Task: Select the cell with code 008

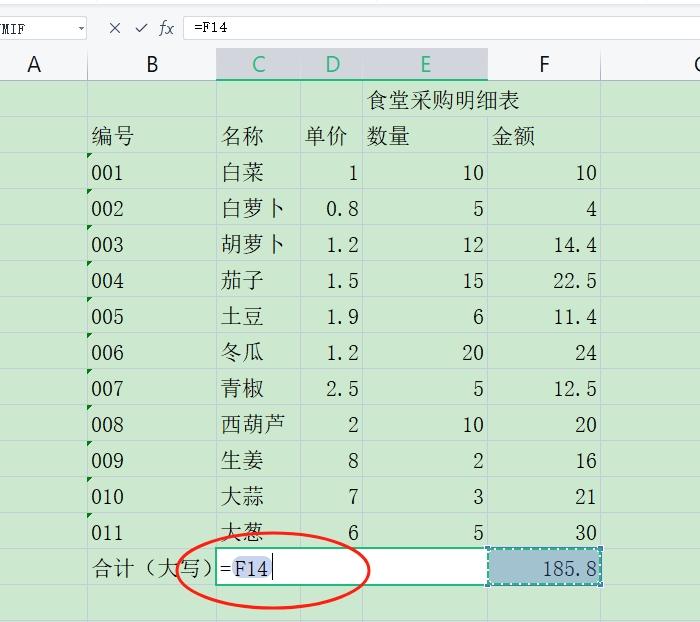Action: pyautogui.click(x=152, y=424)
